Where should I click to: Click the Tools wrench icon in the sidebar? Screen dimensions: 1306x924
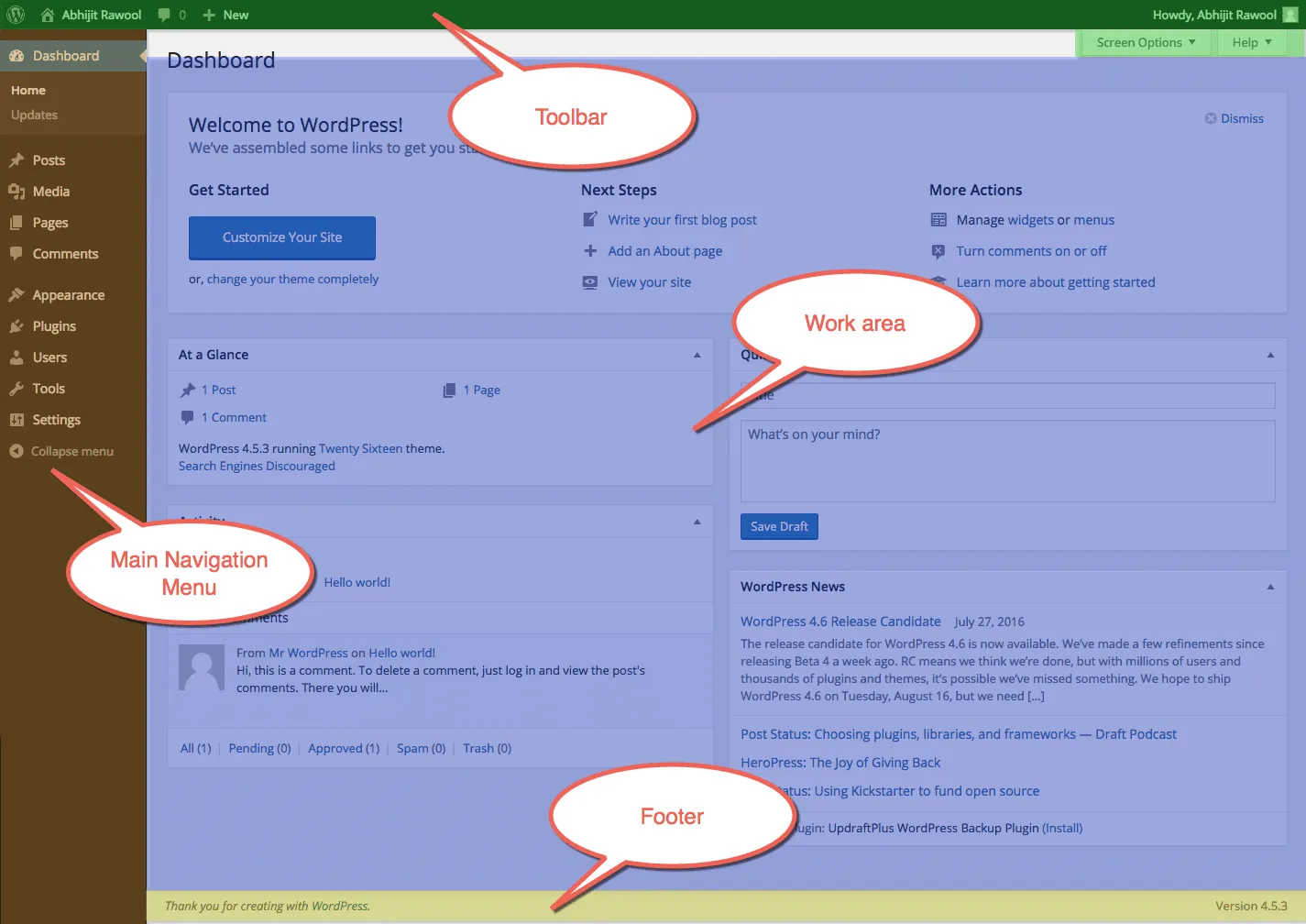coord(16,389)
